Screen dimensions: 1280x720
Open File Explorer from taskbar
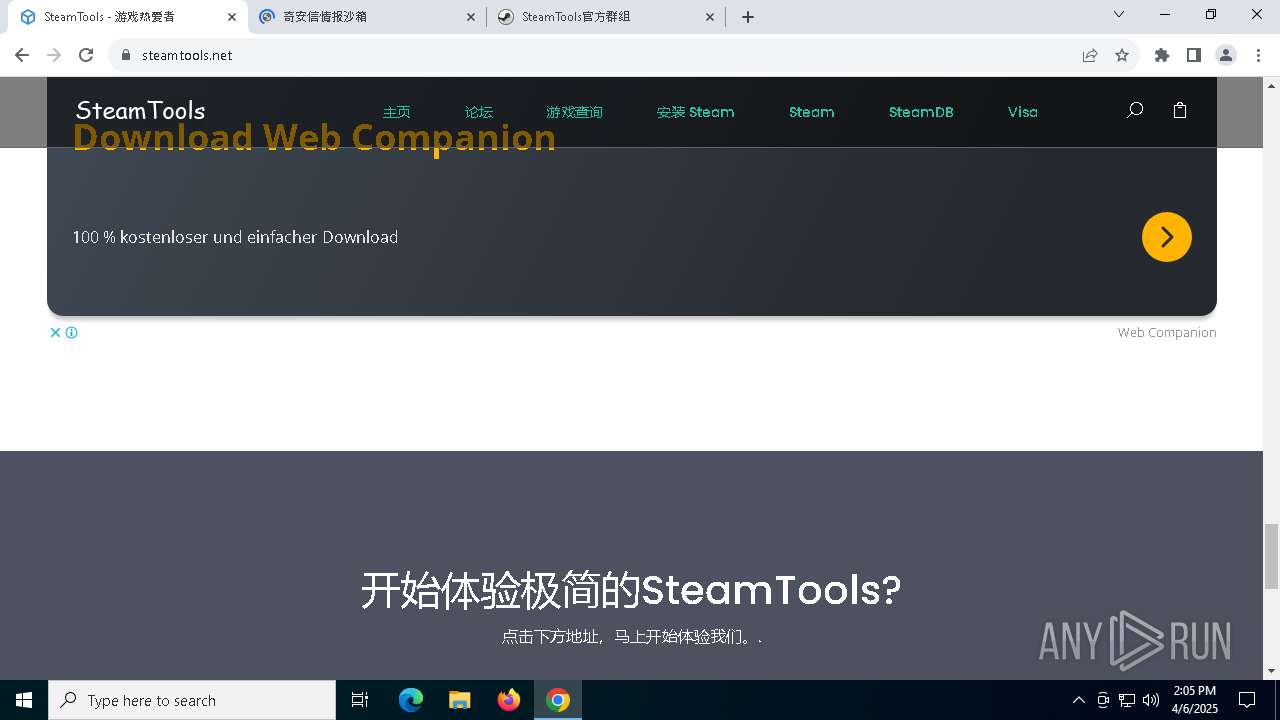coord(459,700)
